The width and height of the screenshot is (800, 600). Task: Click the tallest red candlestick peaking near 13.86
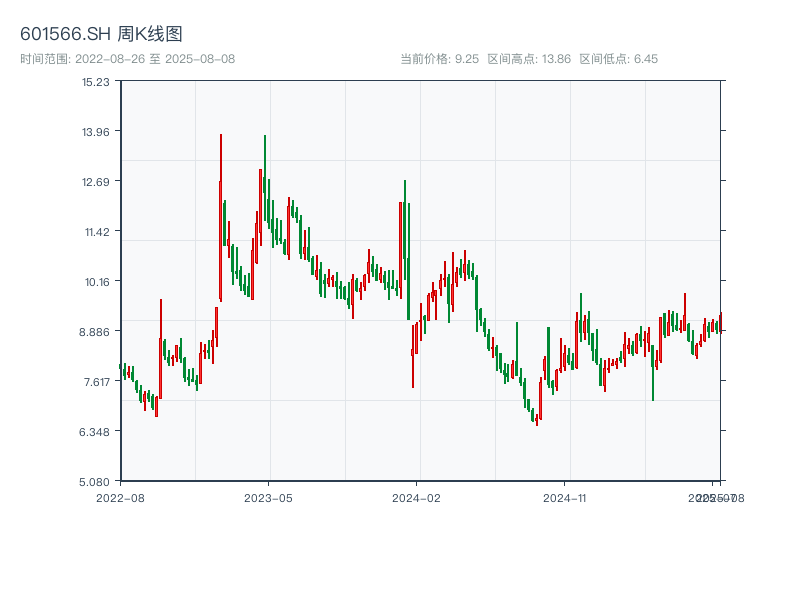220,218
